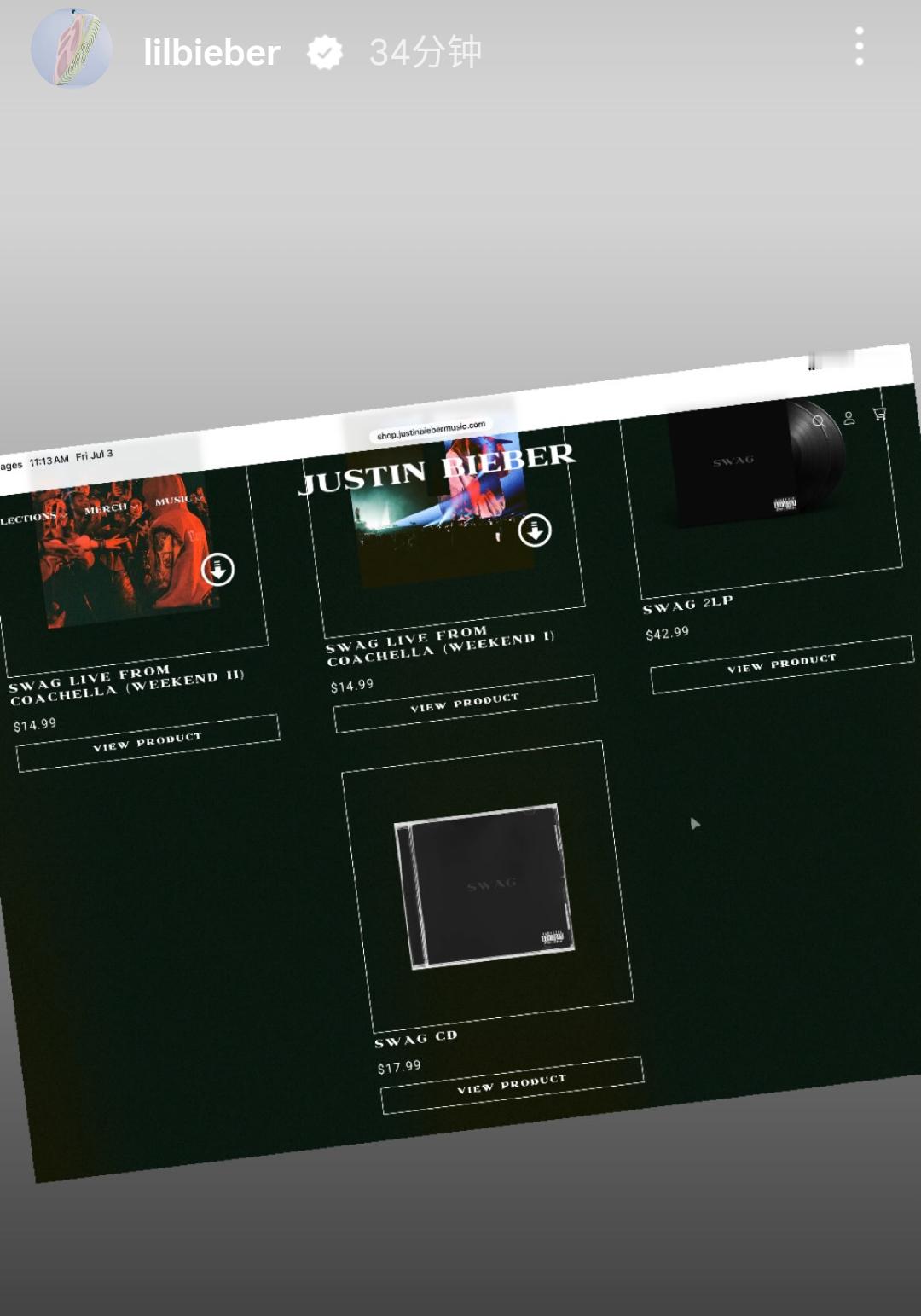Open the three-dot story options menu

click(x=860, y=46)
